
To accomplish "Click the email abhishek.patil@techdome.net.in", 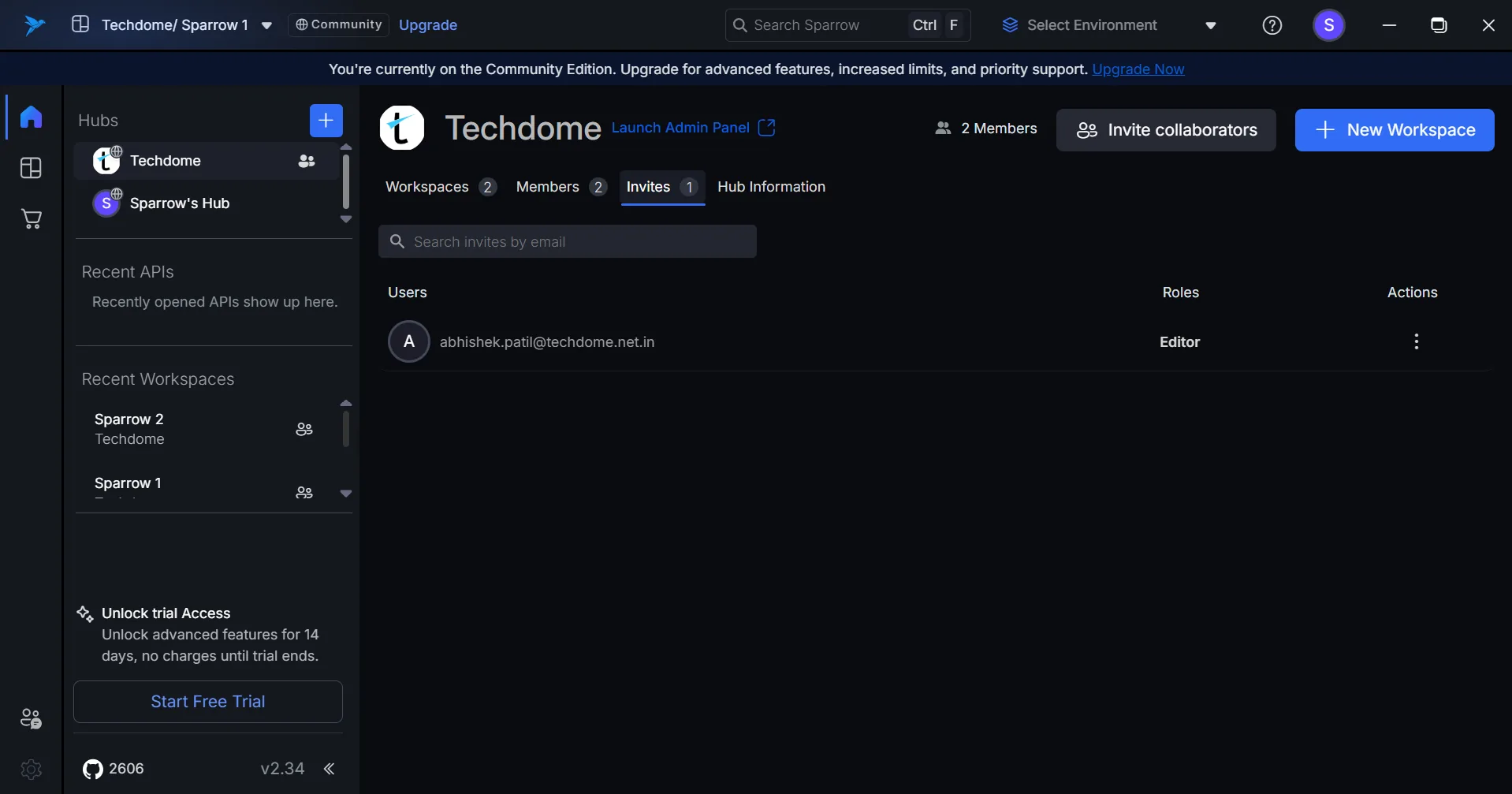I will (x=547, y=342).
